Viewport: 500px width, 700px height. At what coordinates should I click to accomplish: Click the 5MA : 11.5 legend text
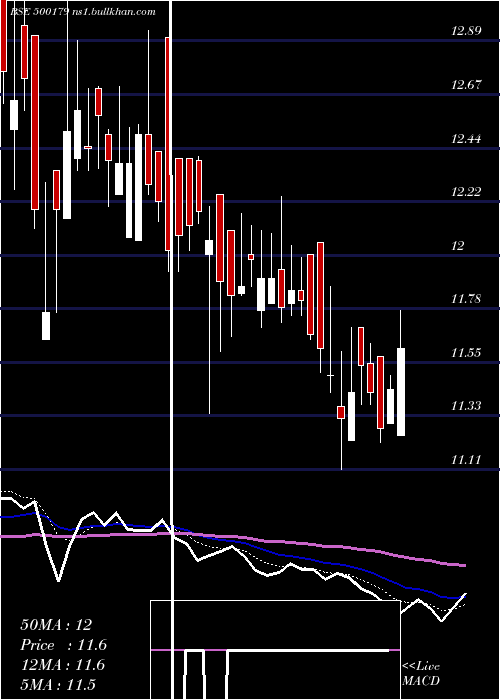pos(58,684)
